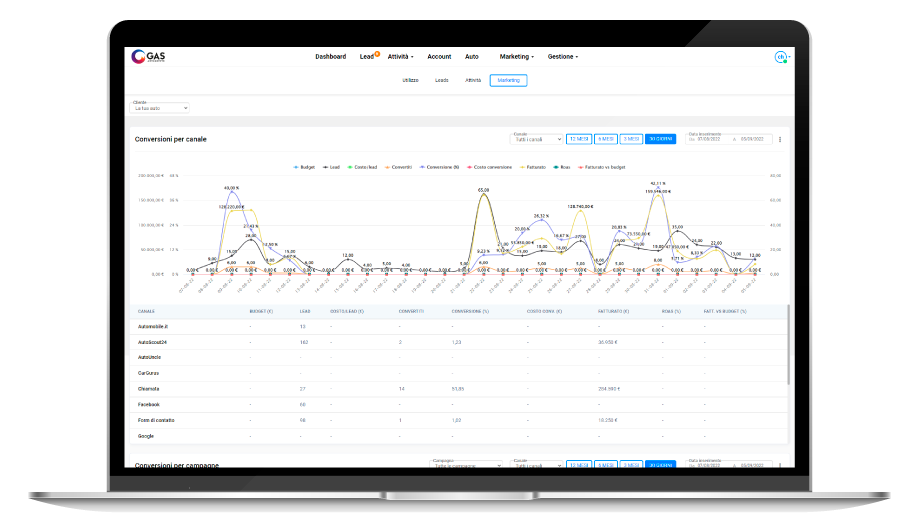The height and width of the screenshot is (527, 918).
Task: Open the Canale 'Tutti i canali' dropdown
Action: pyautogui.click(x=536, y=139)
